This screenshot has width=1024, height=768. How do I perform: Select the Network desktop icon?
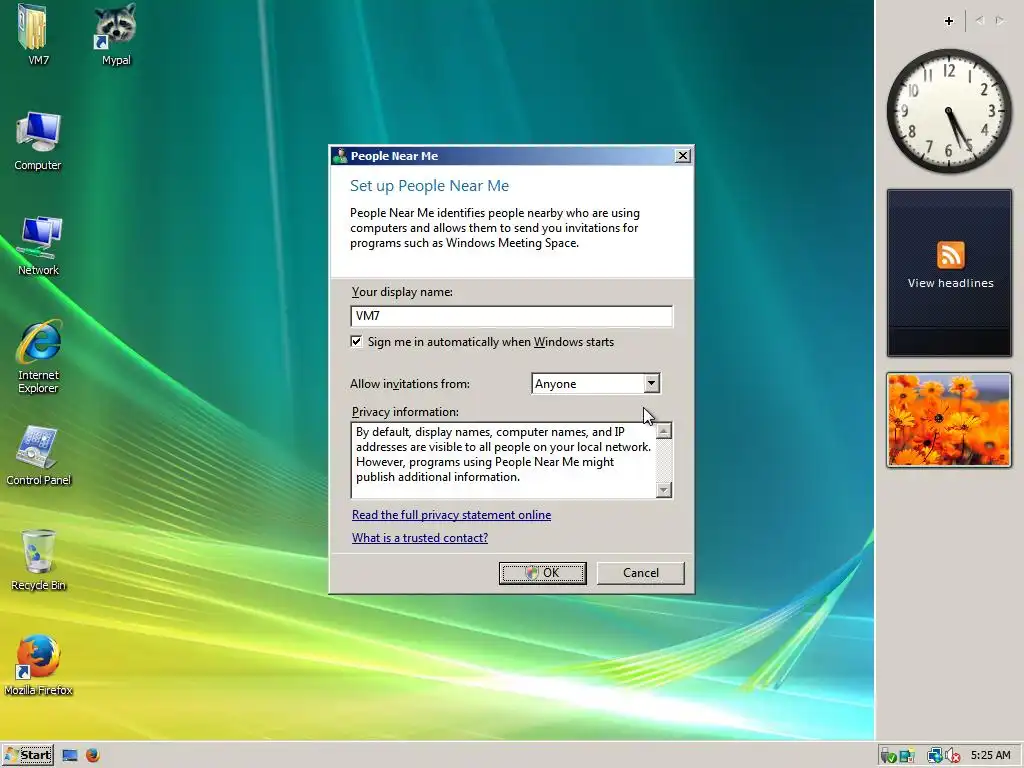[x=39, y=236]
